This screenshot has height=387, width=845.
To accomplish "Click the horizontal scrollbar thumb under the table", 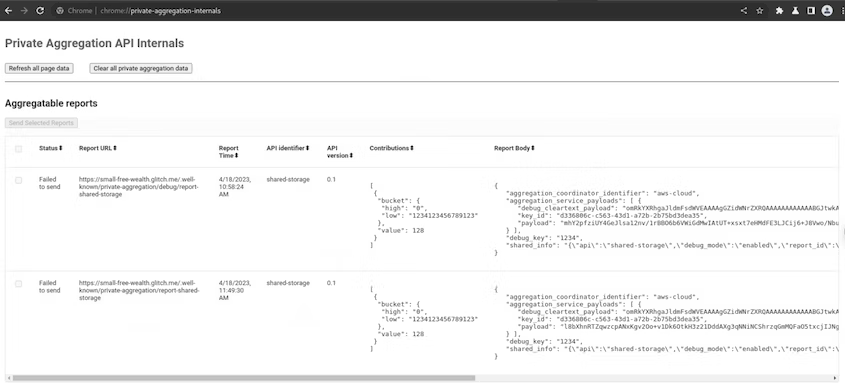I will 244,378.
